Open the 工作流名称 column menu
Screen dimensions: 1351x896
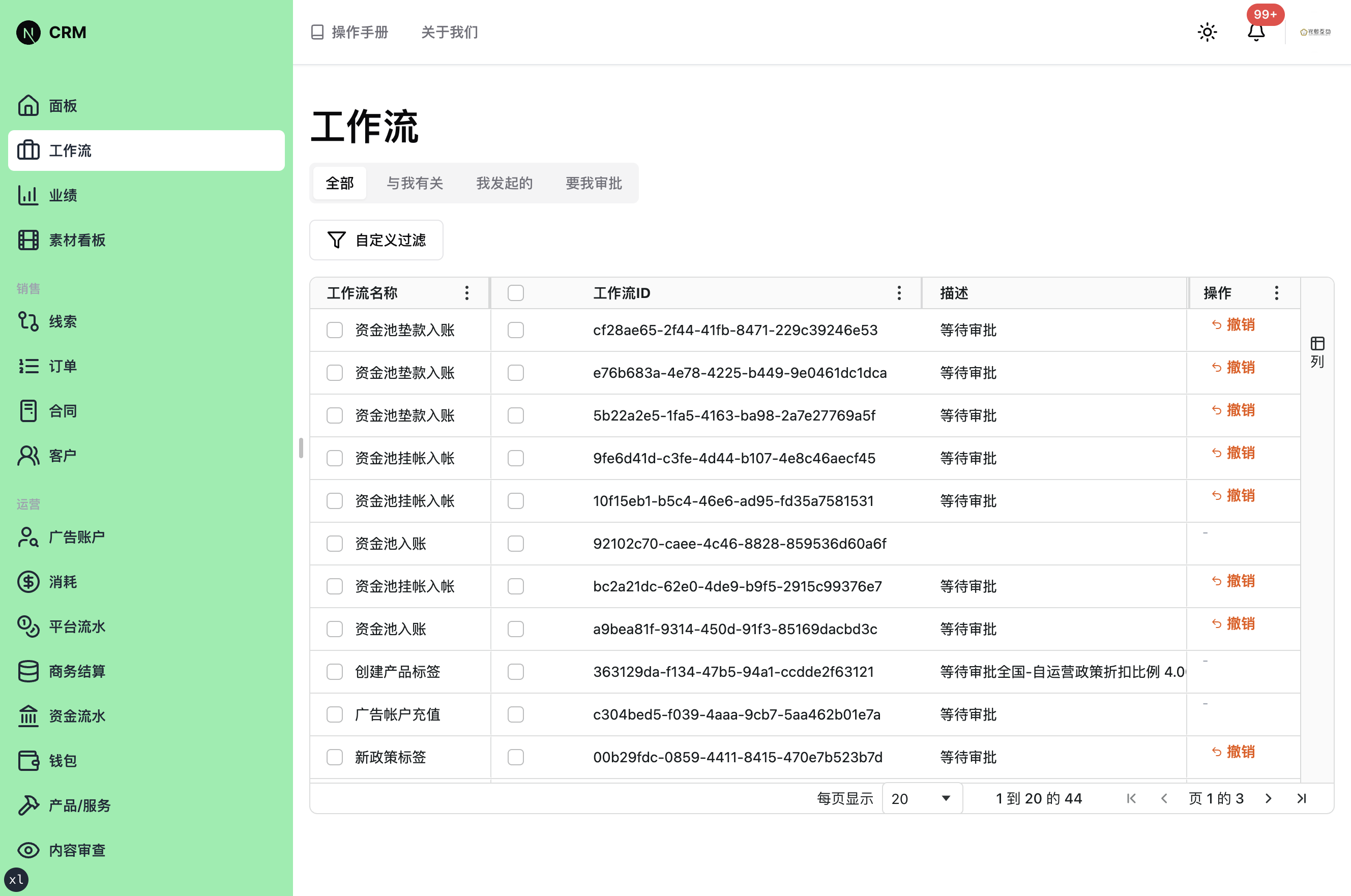[466, 292]
